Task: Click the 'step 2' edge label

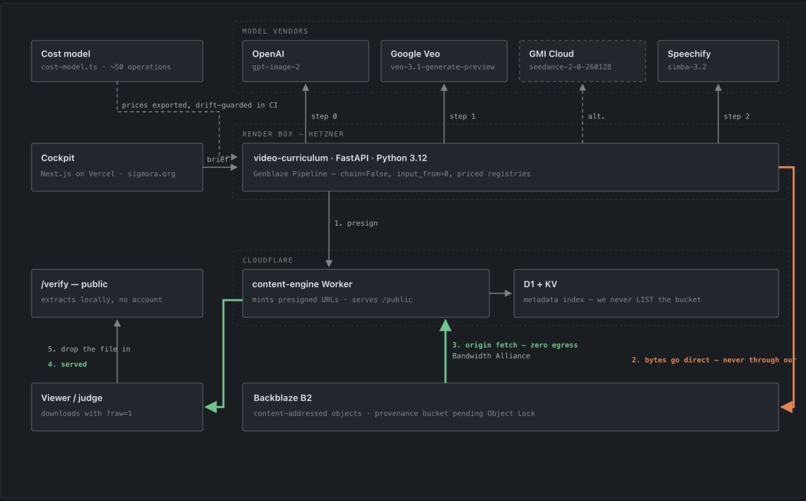Action: click(736, 116)
